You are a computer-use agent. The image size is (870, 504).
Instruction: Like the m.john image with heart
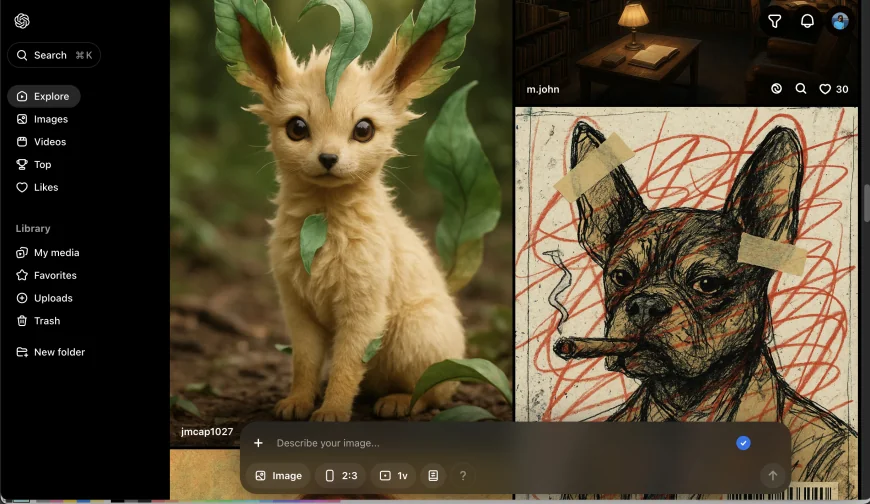tap(825, 89)
